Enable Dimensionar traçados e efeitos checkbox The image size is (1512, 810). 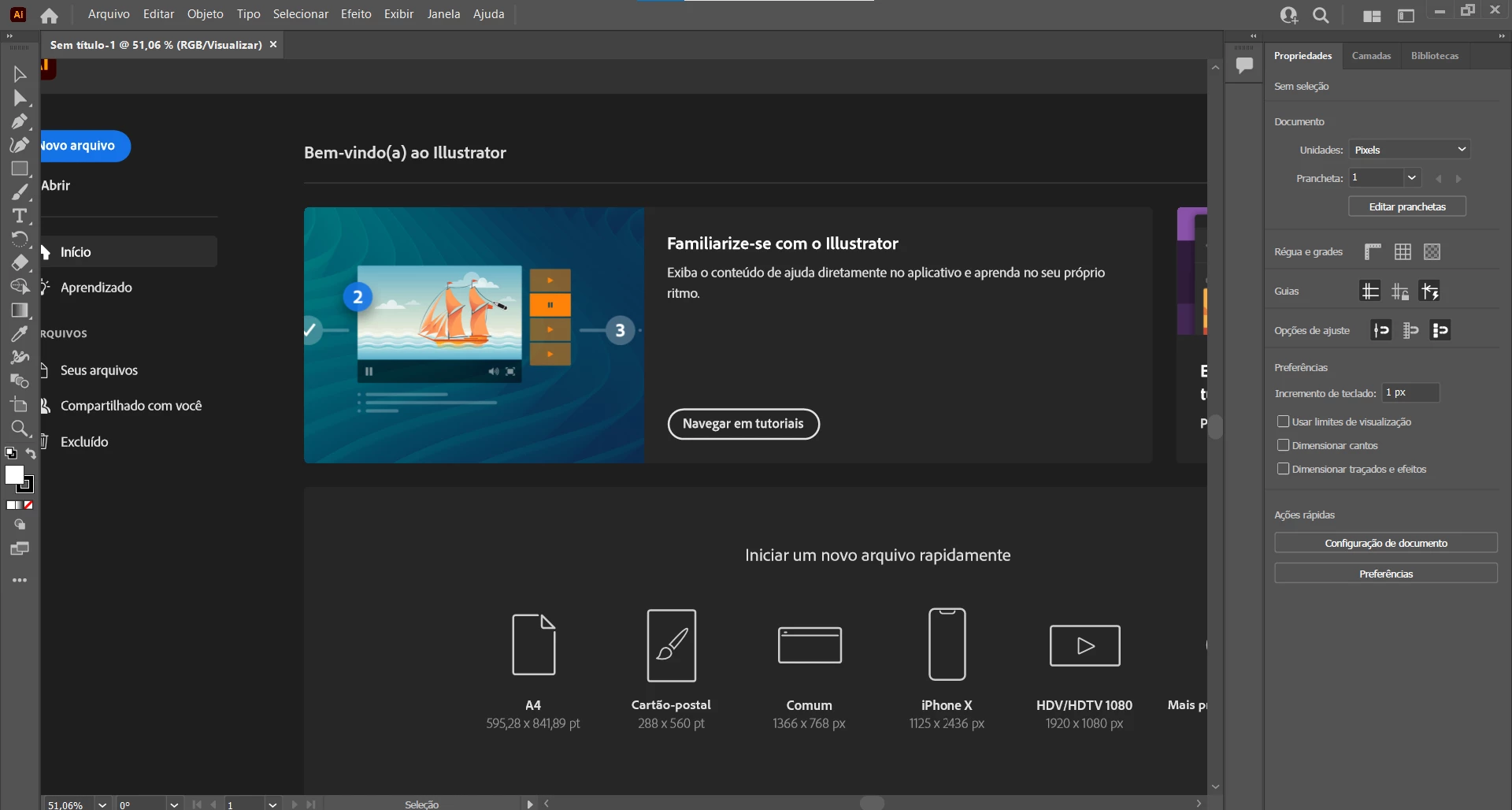pos(1283,469)
